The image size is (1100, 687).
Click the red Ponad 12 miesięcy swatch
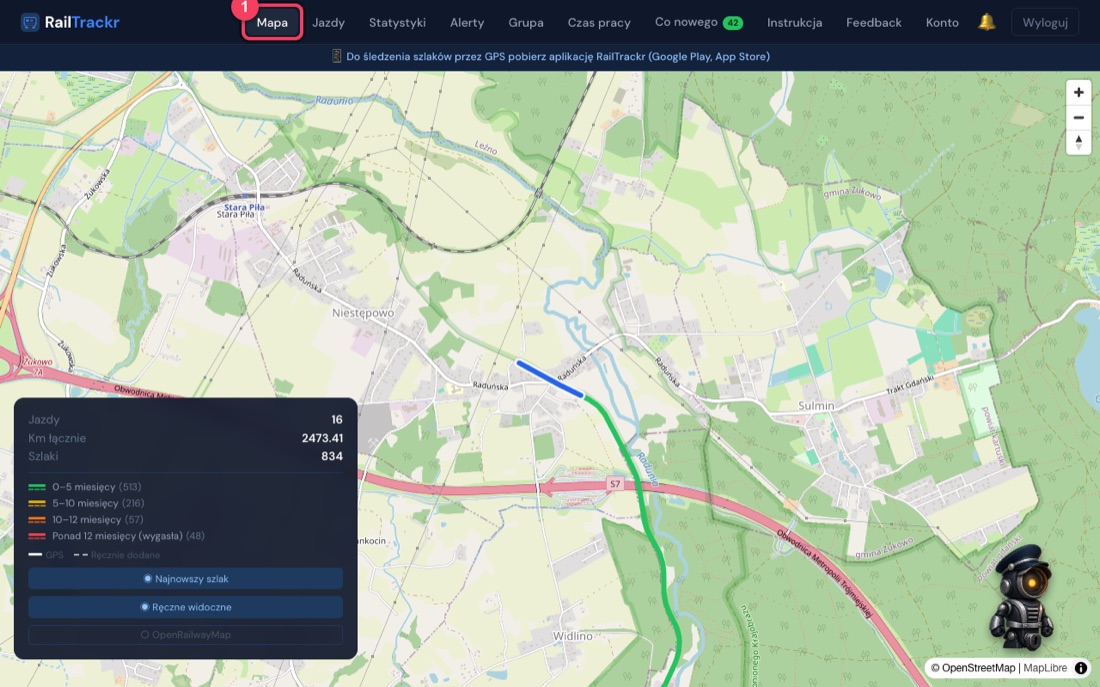[x=36, y=536]
